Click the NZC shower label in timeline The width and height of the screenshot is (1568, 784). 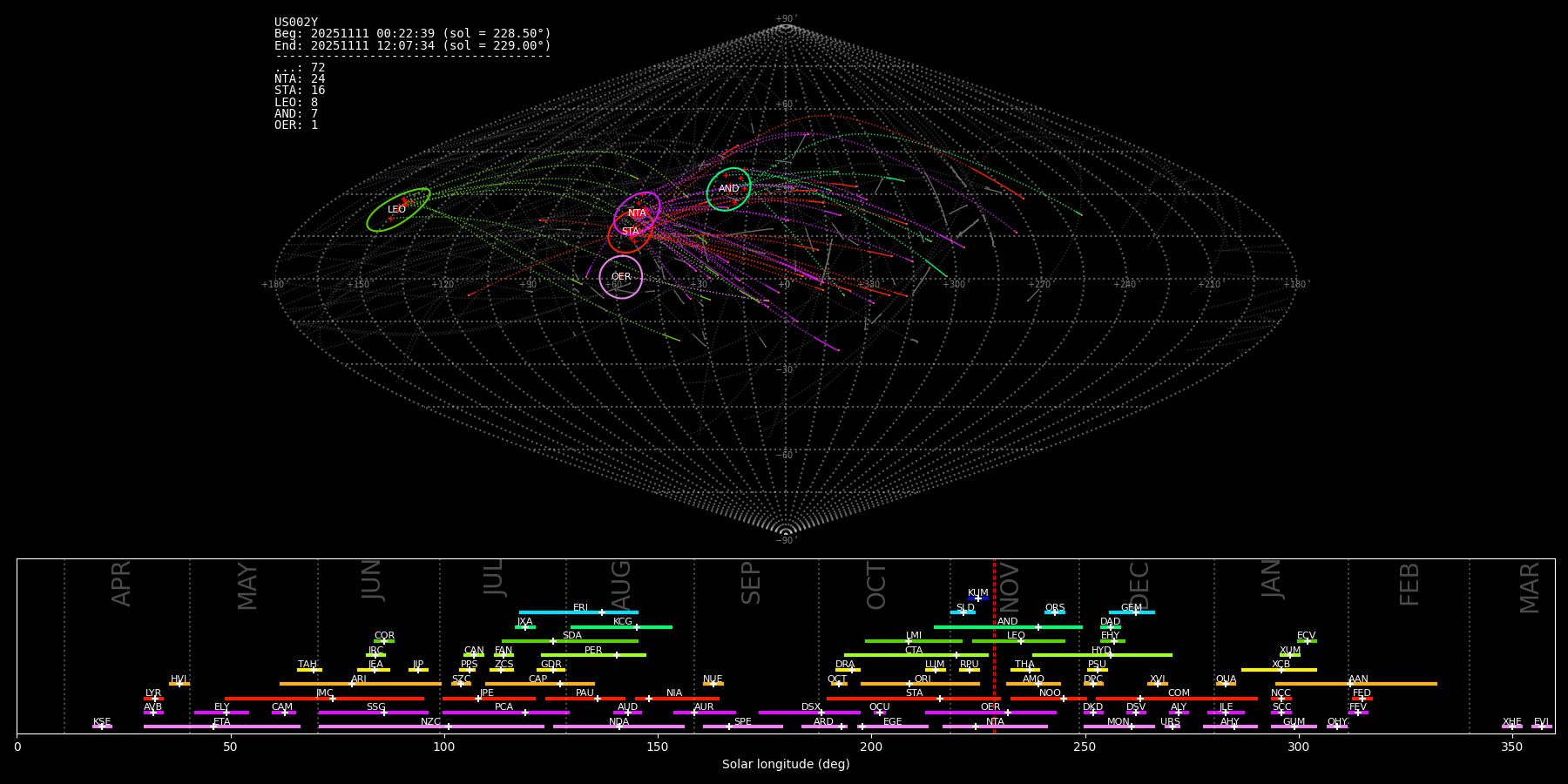431,722
